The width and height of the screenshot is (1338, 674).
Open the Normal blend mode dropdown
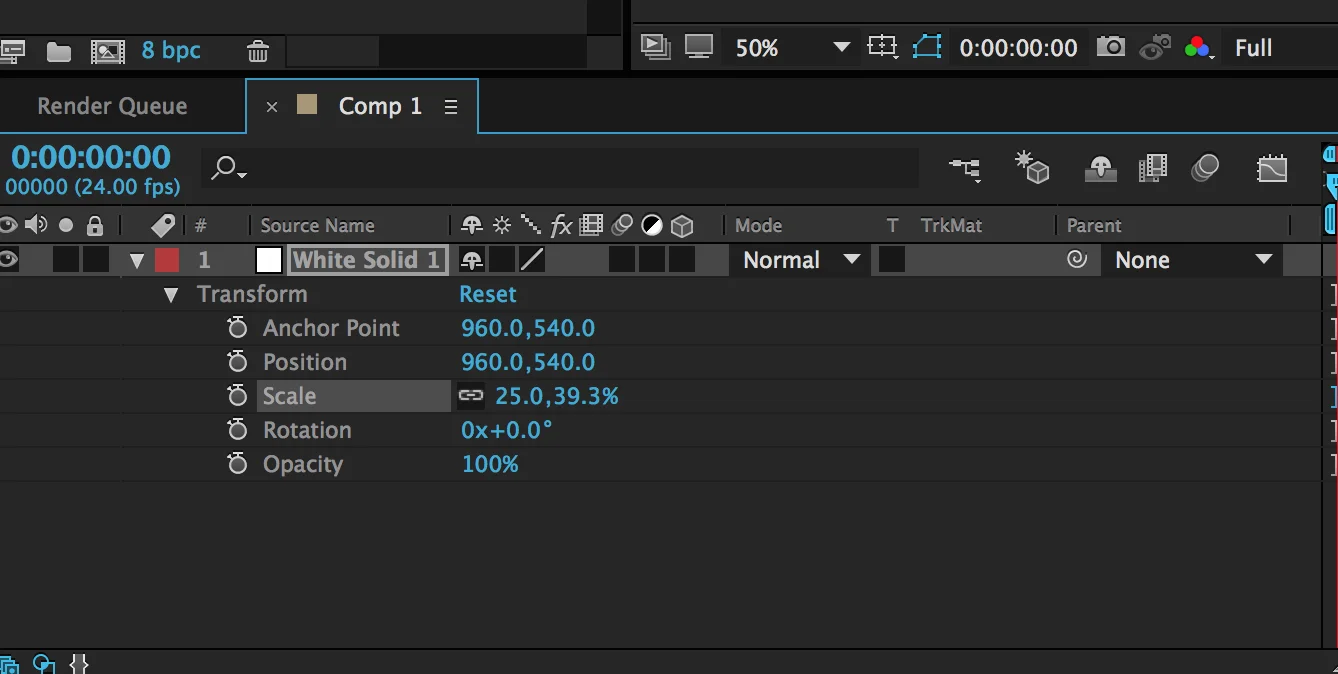798,260
